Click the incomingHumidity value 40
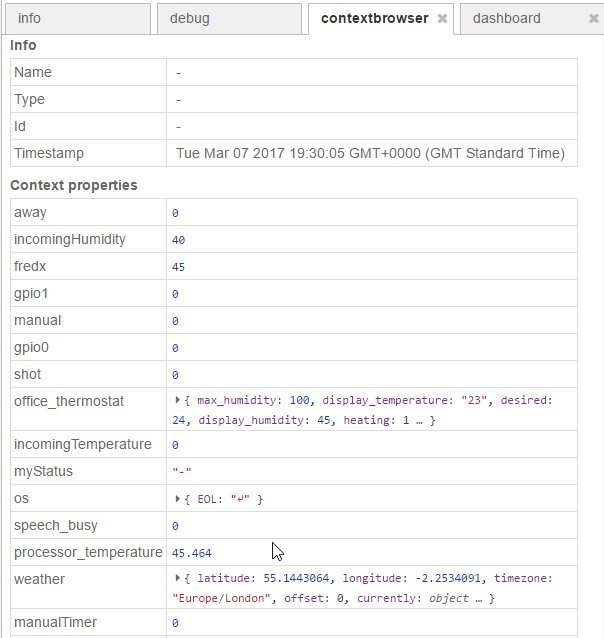Viewport: 604px width, 638px height. coord(178,240)
